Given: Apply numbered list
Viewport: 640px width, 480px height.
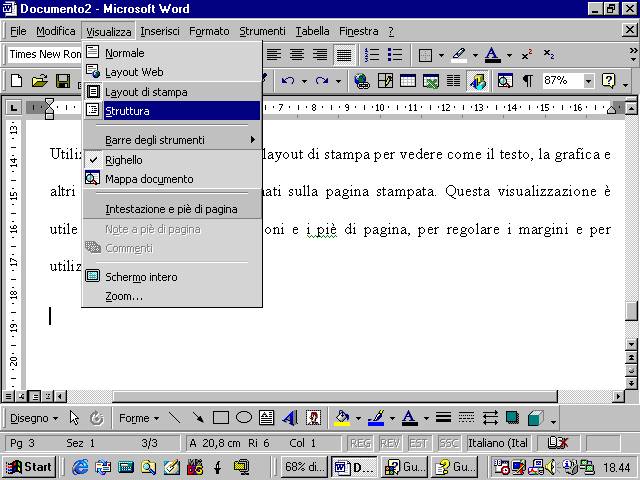Looking at the screenshot, I should pos(372,55).
